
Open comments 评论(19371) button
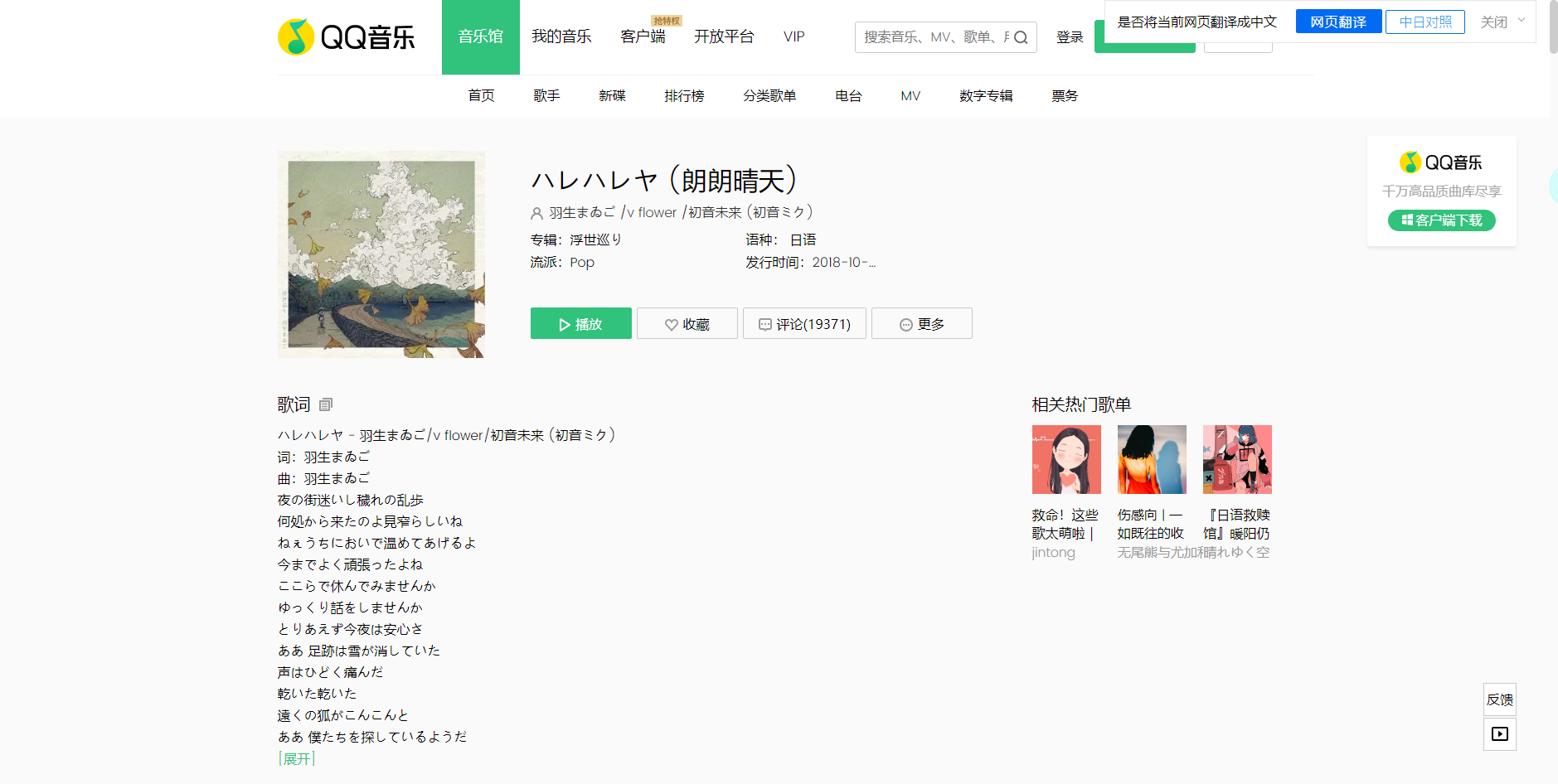[x=804, y=324]
